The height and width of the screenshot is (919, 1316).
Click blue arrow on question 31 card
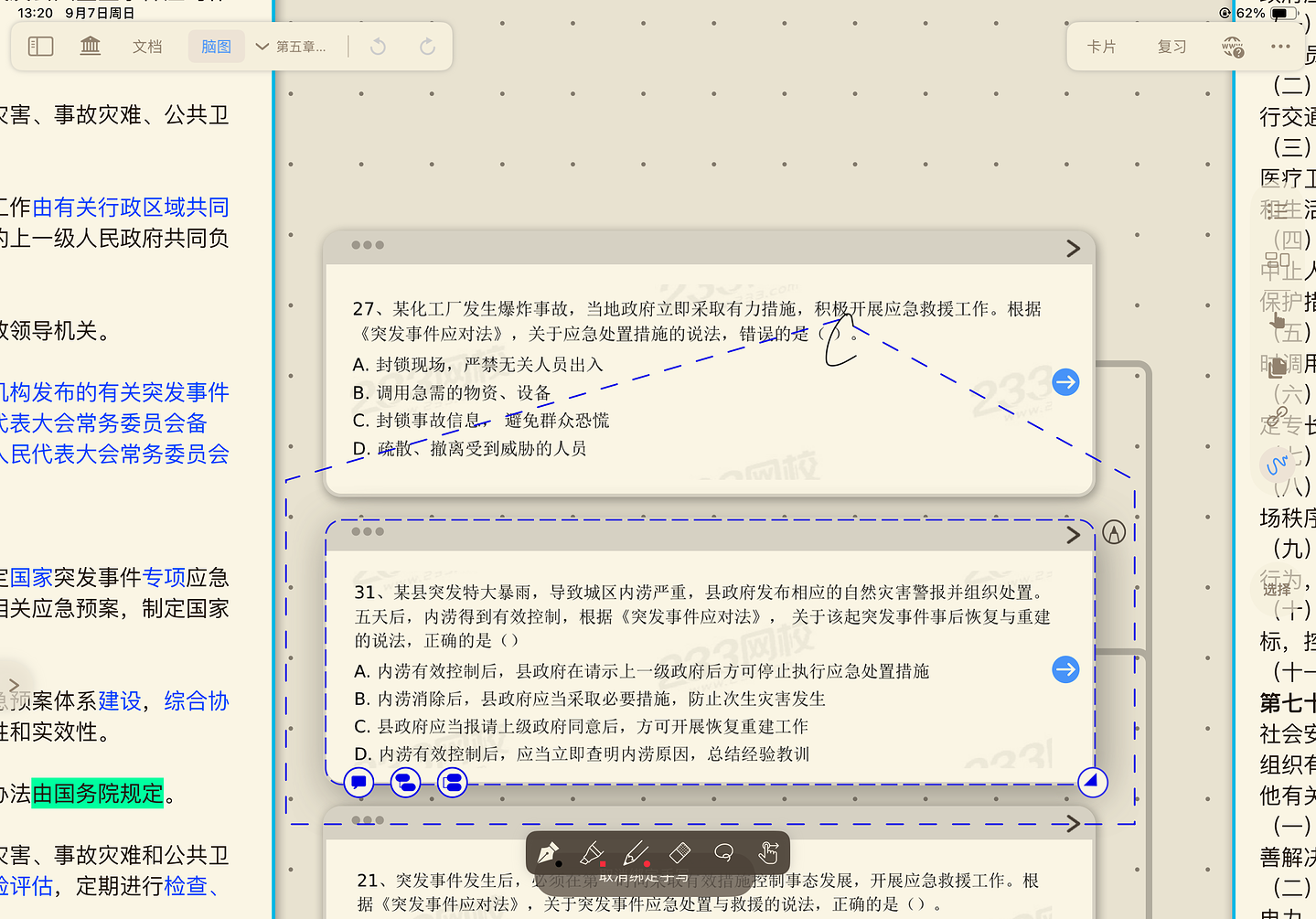[1065, 669]
